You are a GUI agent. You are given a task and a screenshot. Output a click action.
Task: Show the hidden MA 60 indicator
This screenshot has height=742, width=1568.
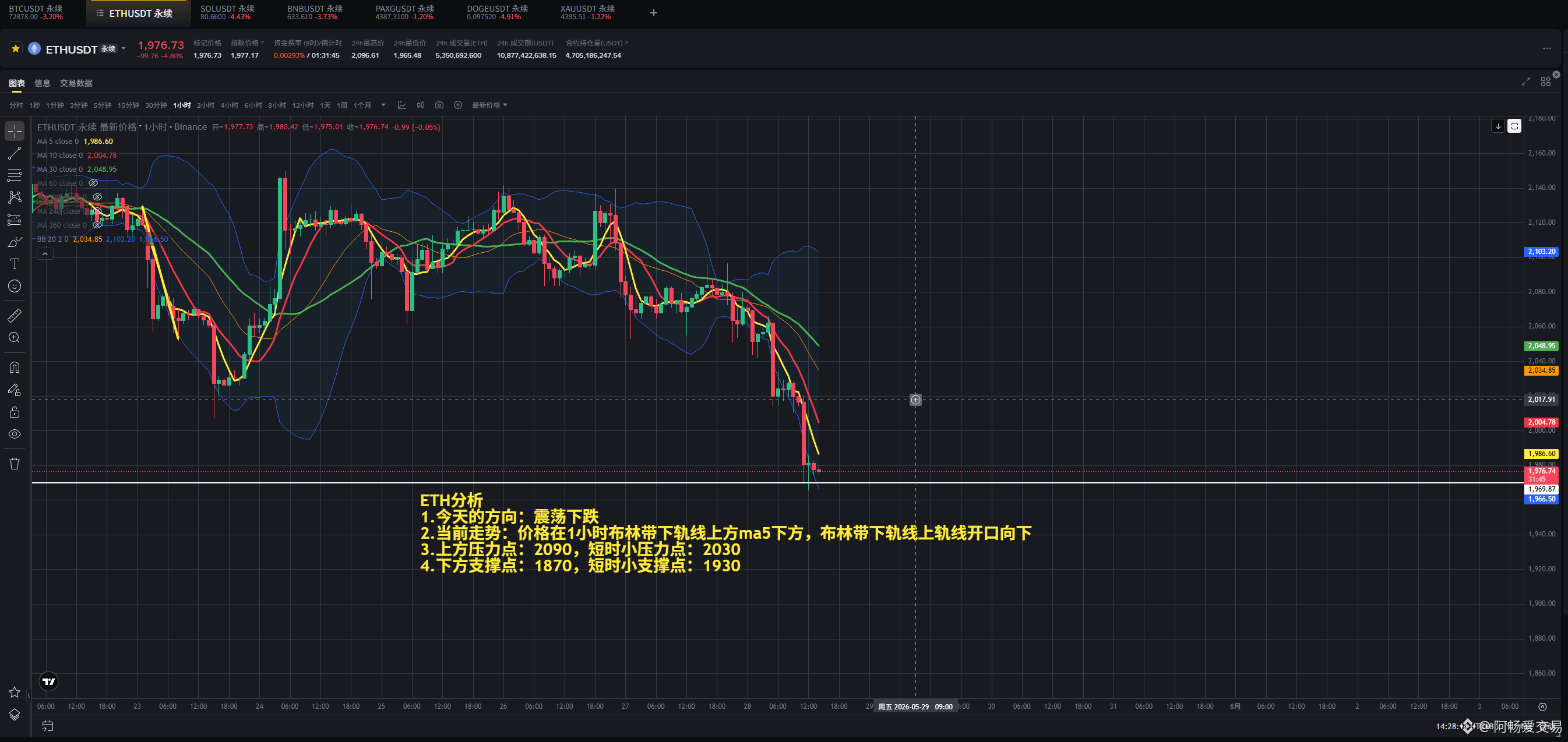click(x=93, y=183)
